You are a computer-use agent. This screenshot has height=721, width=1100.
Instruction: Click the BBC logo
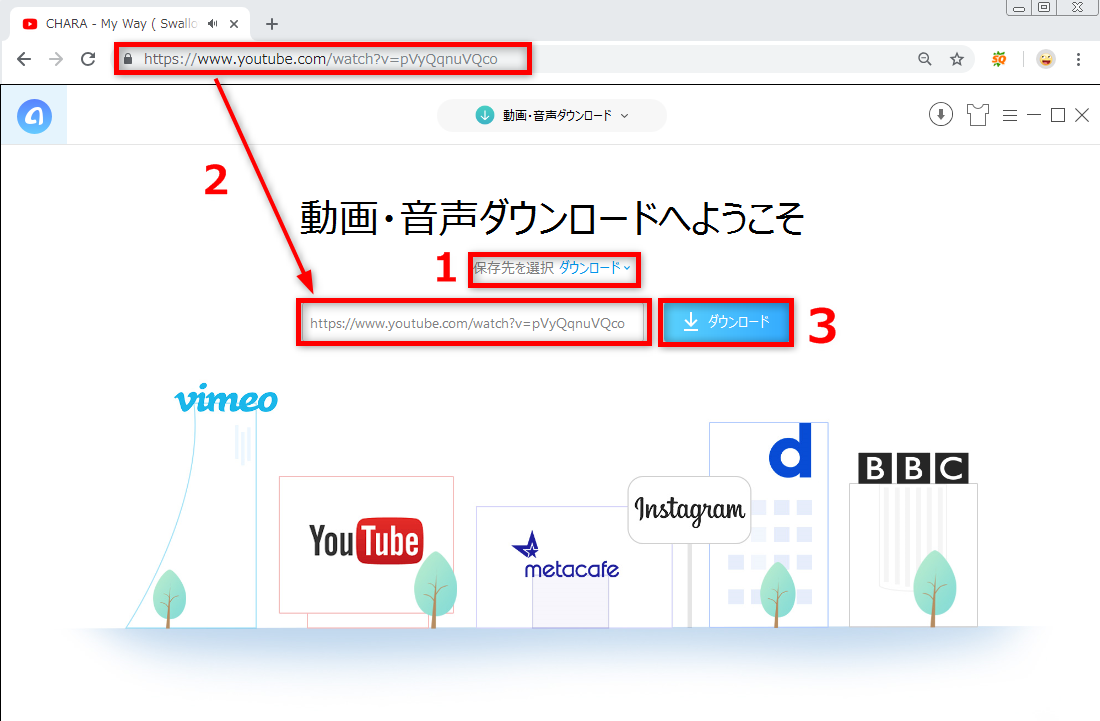tap(913, 468)
